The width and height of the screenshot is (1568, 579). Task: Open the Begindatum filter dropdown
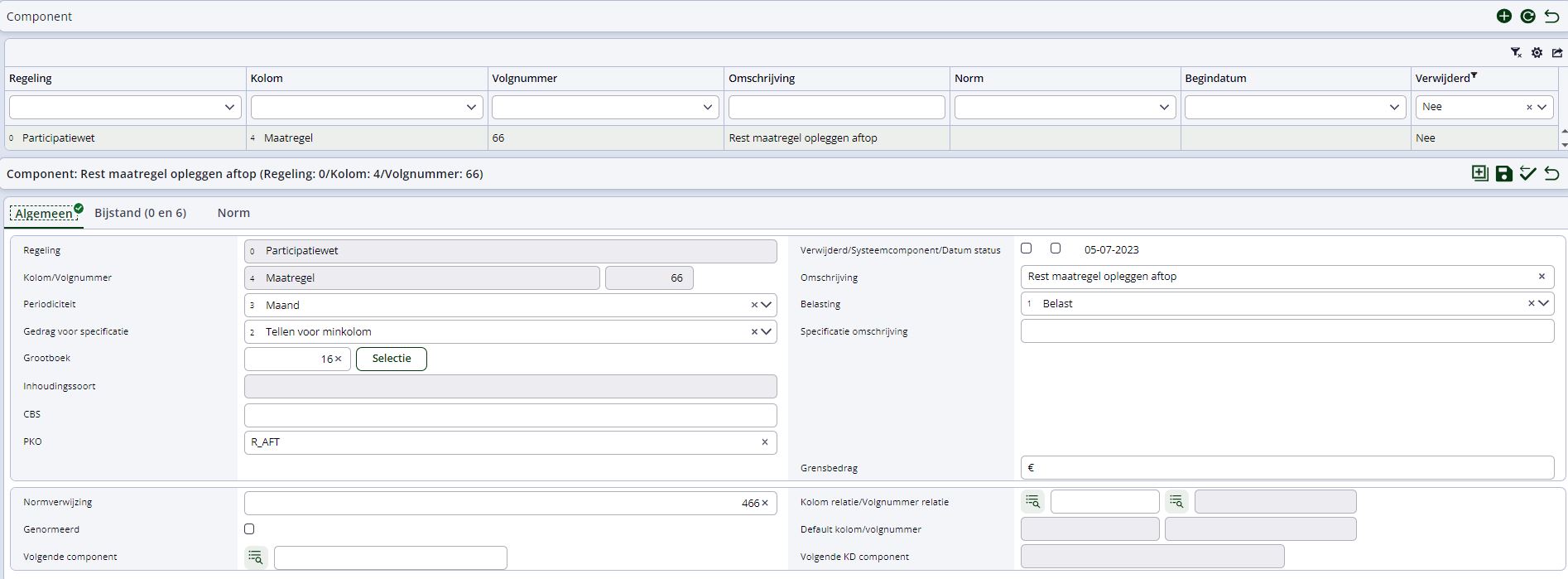click(x=1394, y=107)
